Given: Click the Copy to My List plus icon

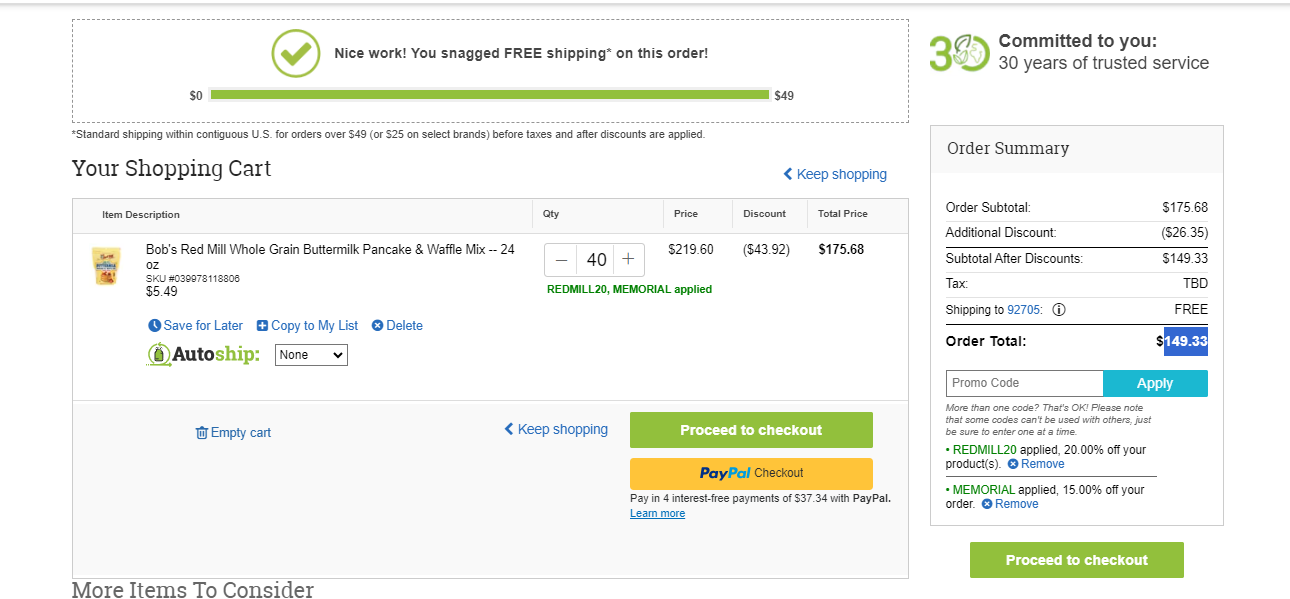Looking at the screenshot, I should pos(262,326).
